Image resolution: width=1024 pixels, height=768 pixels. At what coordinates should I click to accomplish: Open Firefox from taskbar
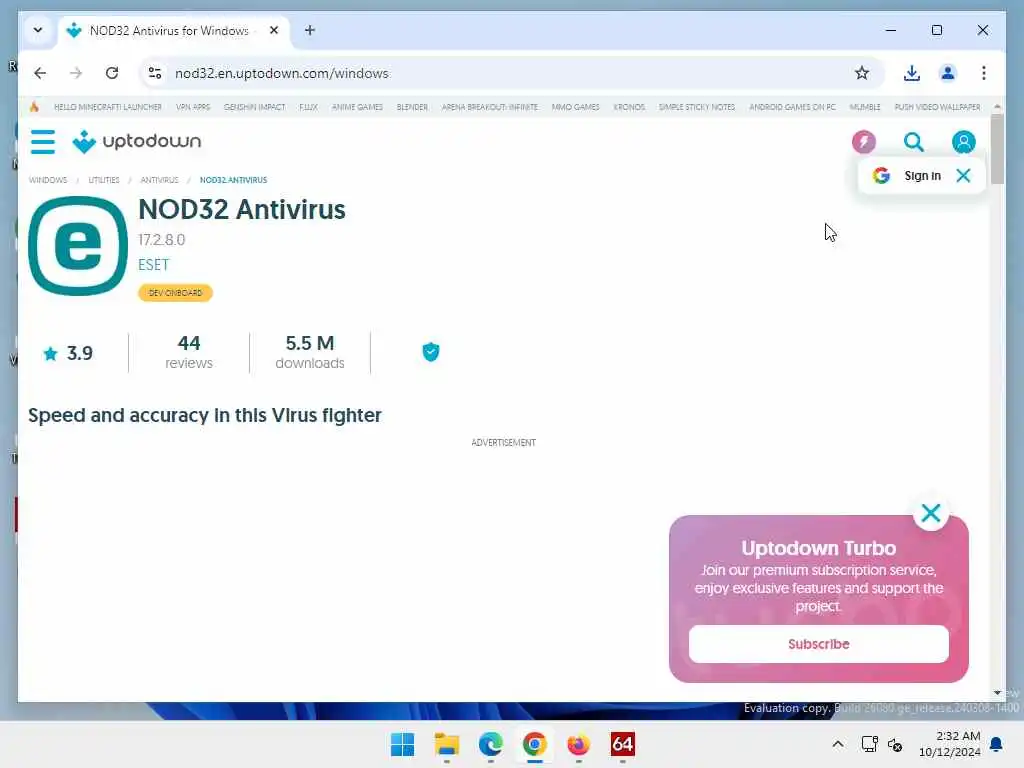click(x=579, y=744)
